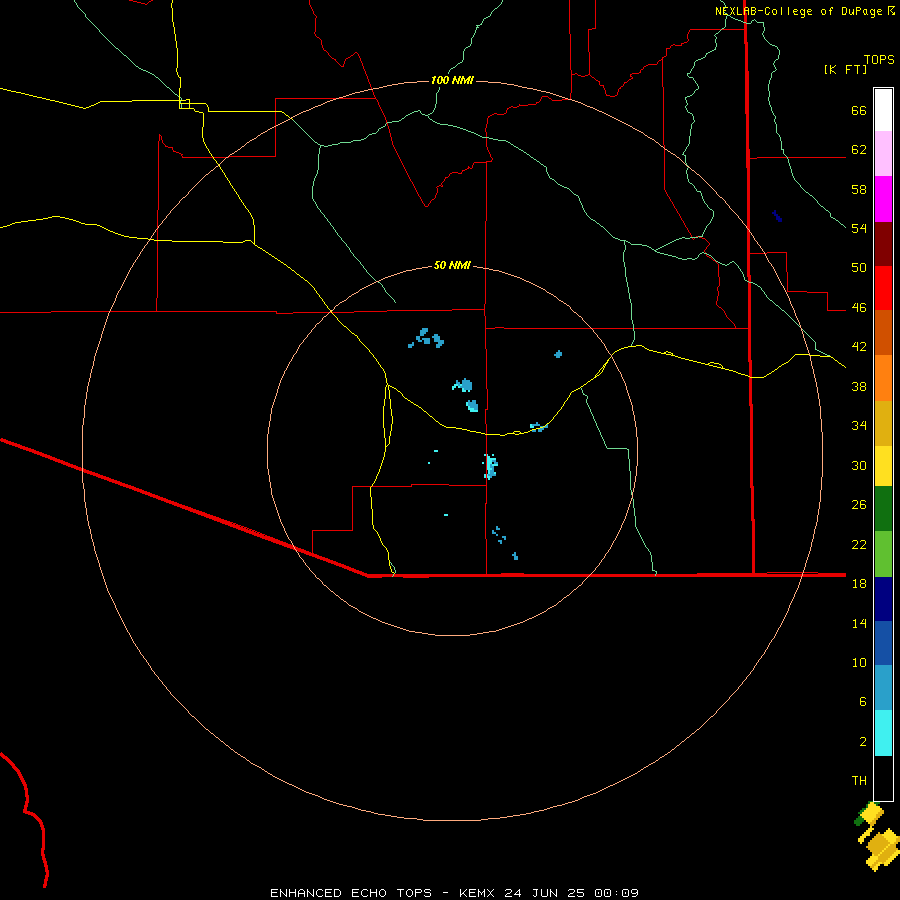Click the '00:09' time stamp
The height and width of the screenshot is (900, 900).
(x=616, y=893)
